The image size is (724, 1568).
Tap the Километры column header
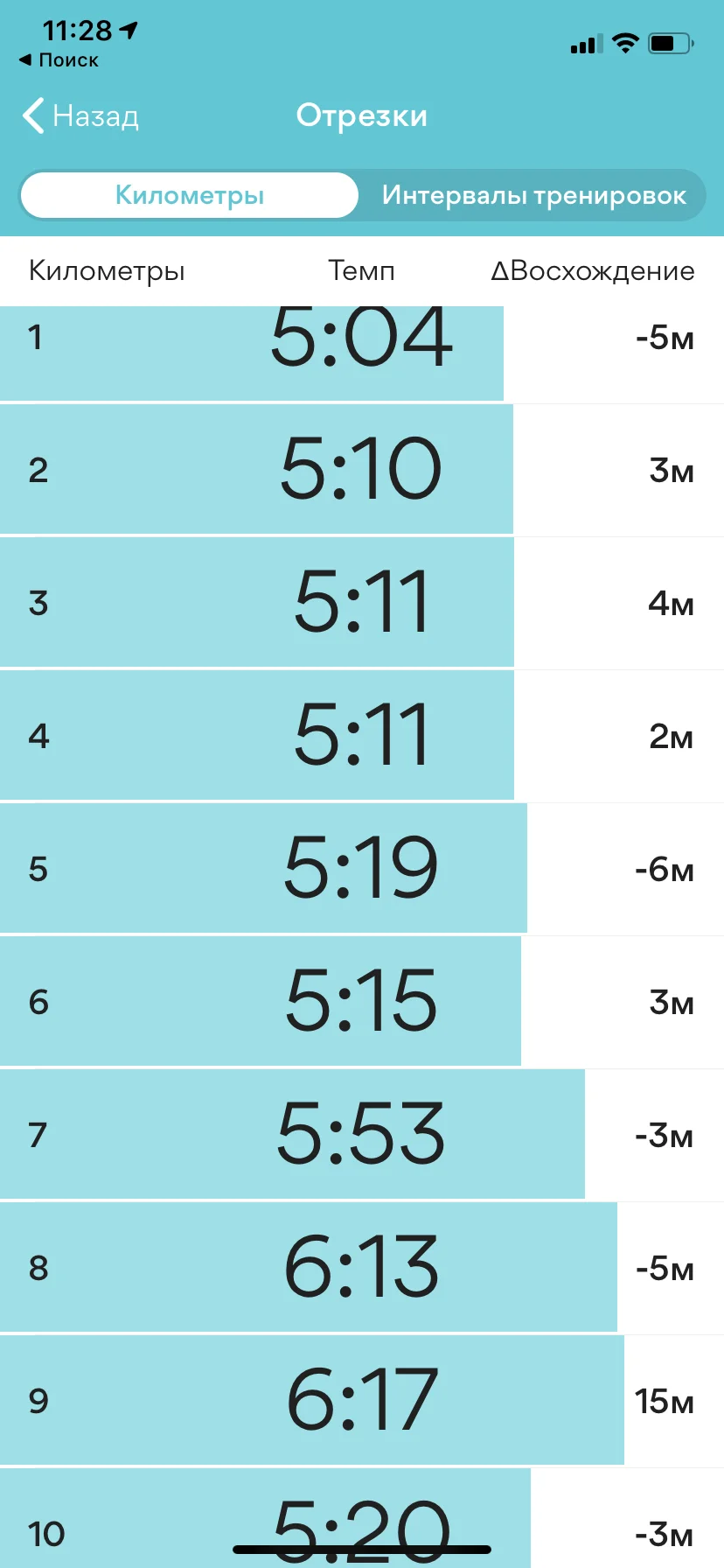pos(107,271)
